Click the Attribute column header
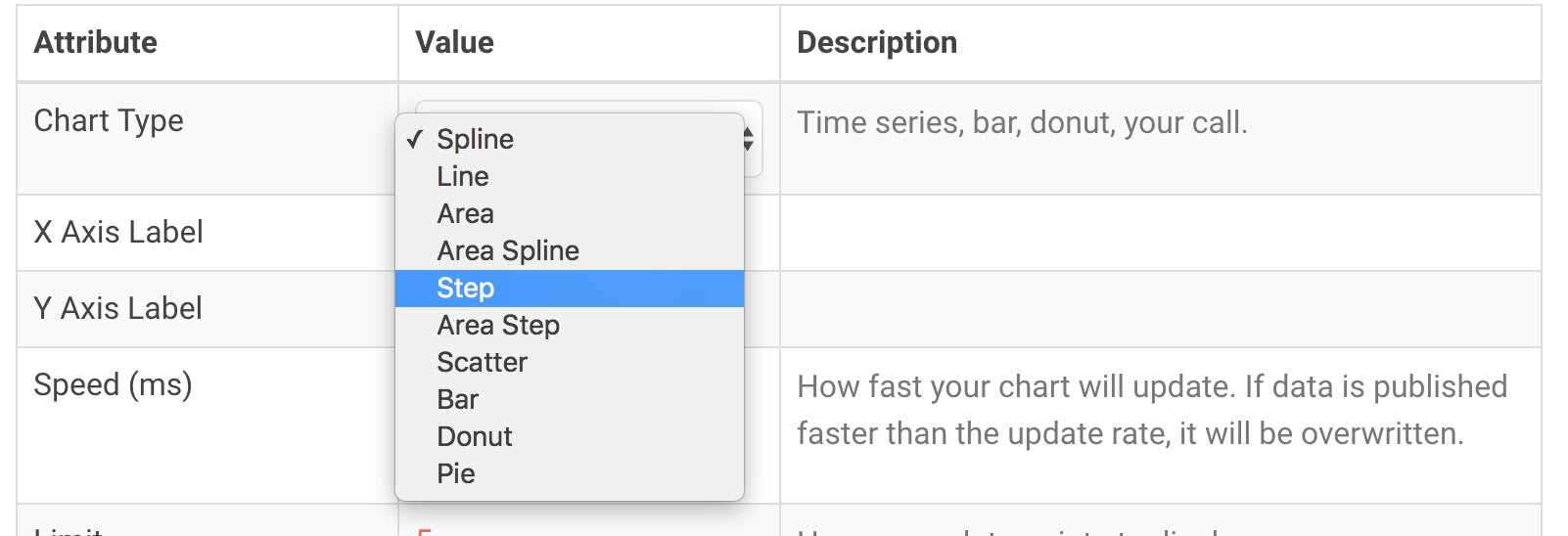The width and height of the screenshot is (1568, 536). [96, 43]
